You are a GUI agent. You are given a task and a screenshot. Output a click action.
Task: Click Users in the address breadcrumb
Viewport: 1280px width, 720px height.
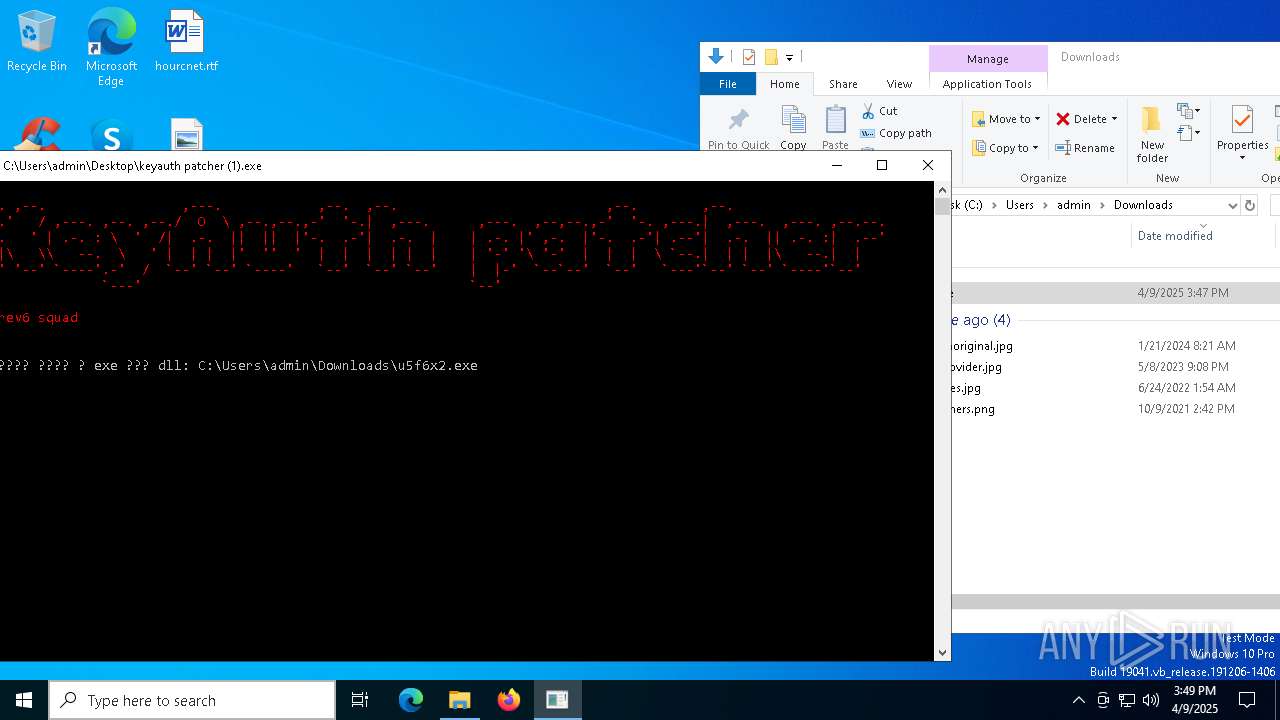click(x=1020, y=205)
